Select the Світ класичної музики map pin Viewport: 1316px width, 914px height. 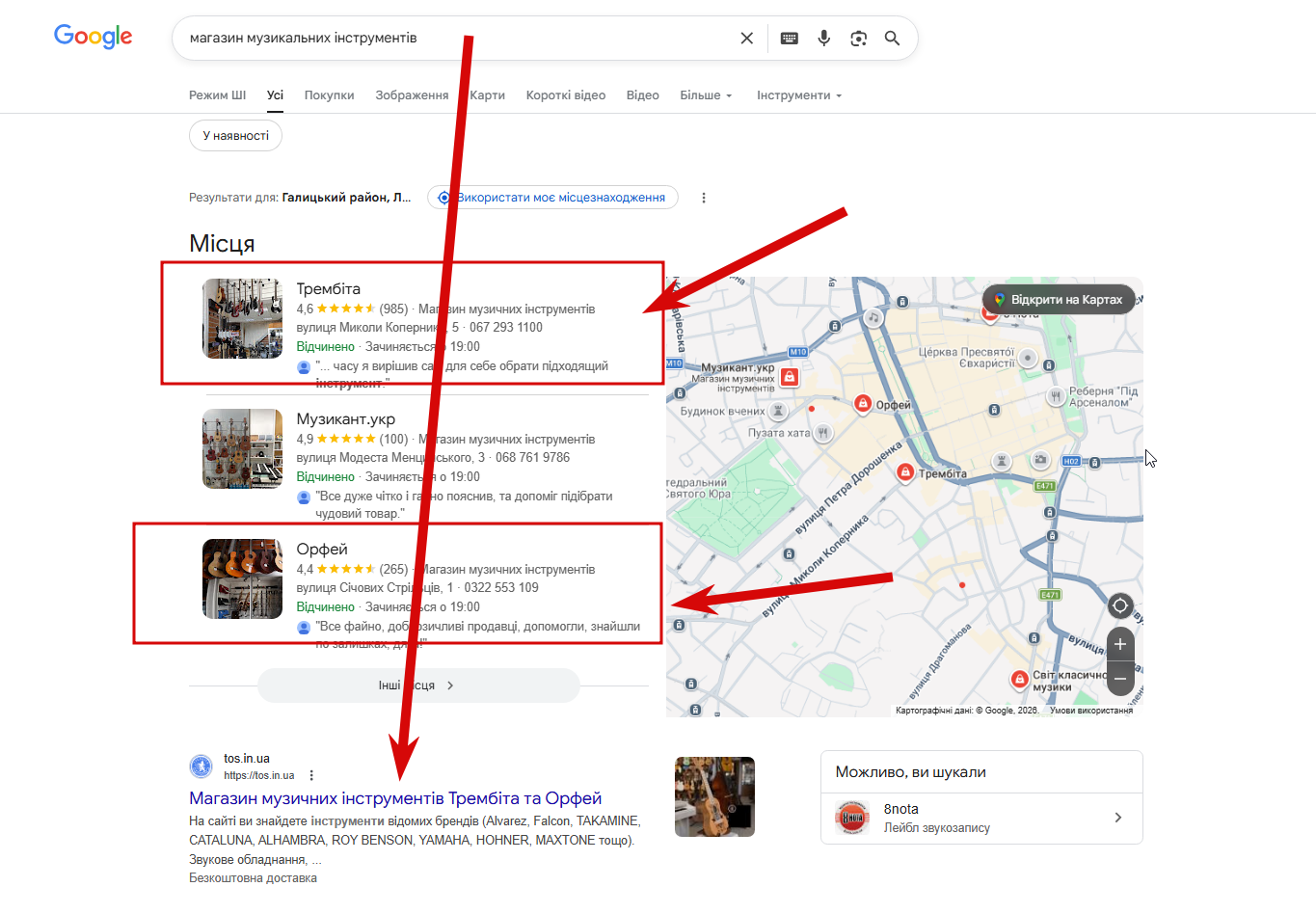point(1019,680)
